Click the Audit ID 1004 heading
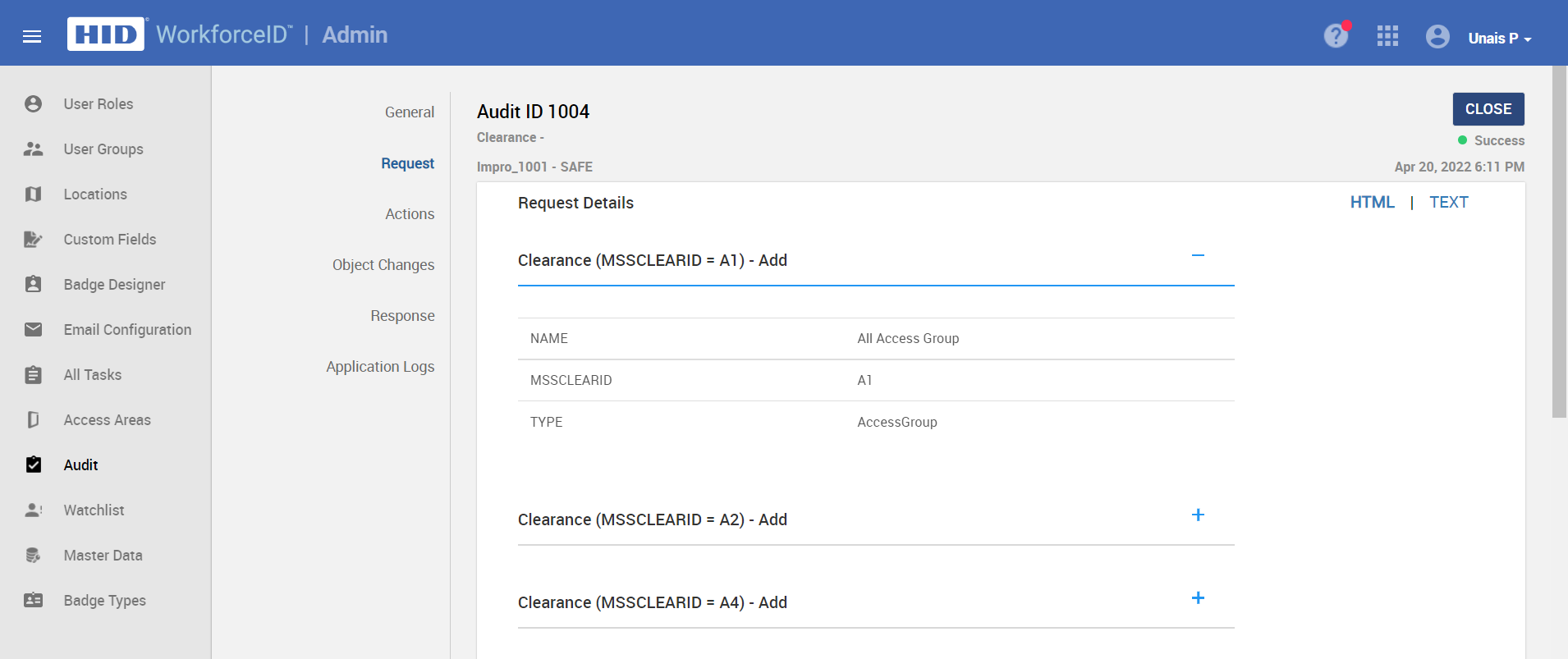The image size is (1568, 659). tap(533, 112)
